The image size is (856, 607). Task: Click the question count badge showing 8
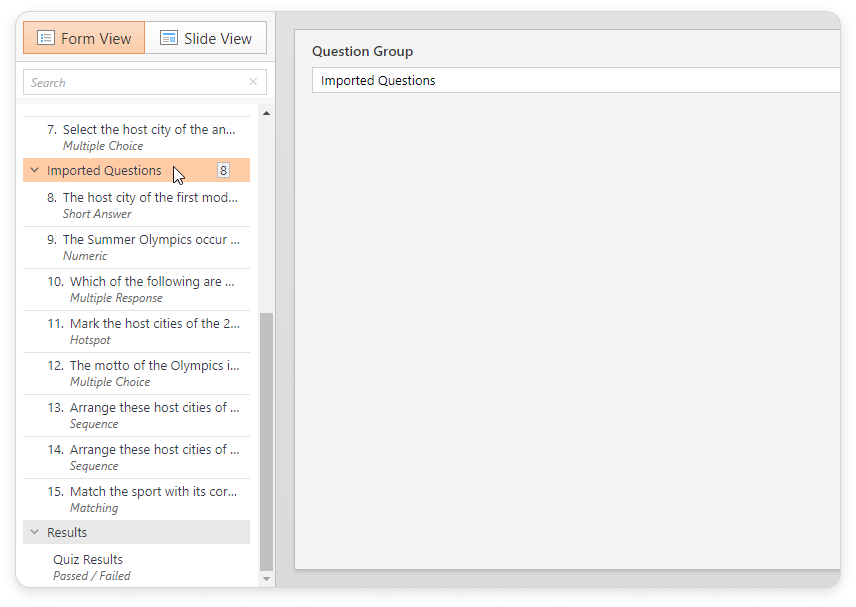[223, 170]
